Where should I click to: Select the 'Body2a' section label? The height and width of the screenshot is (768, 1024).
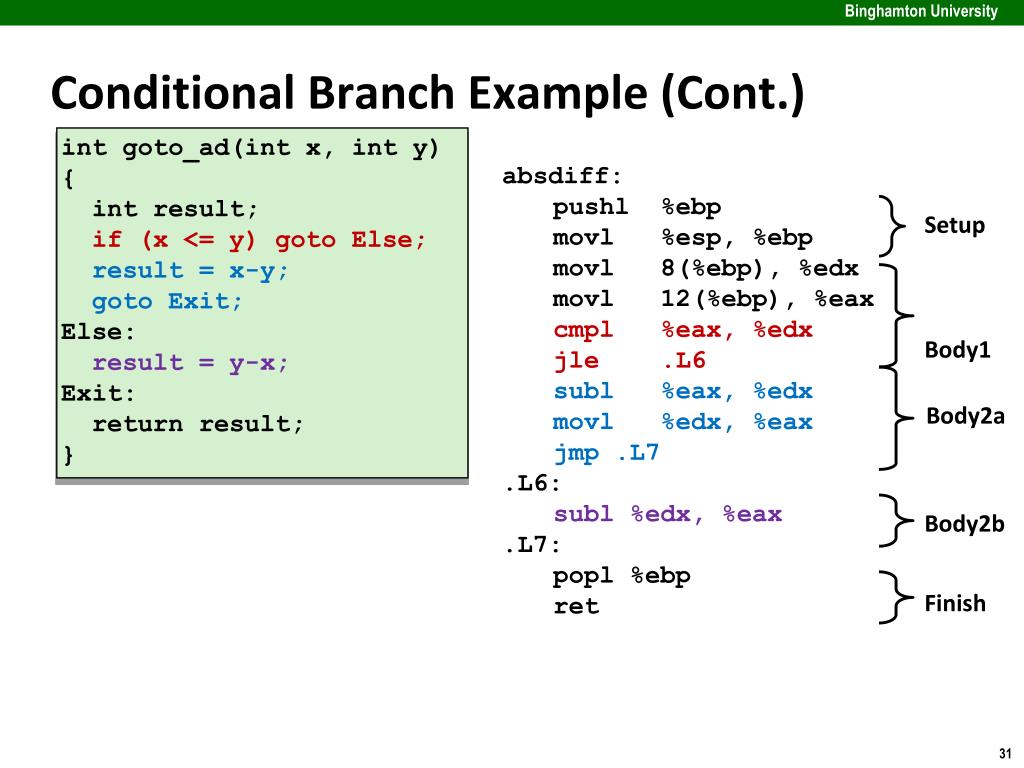pos(965,416)
